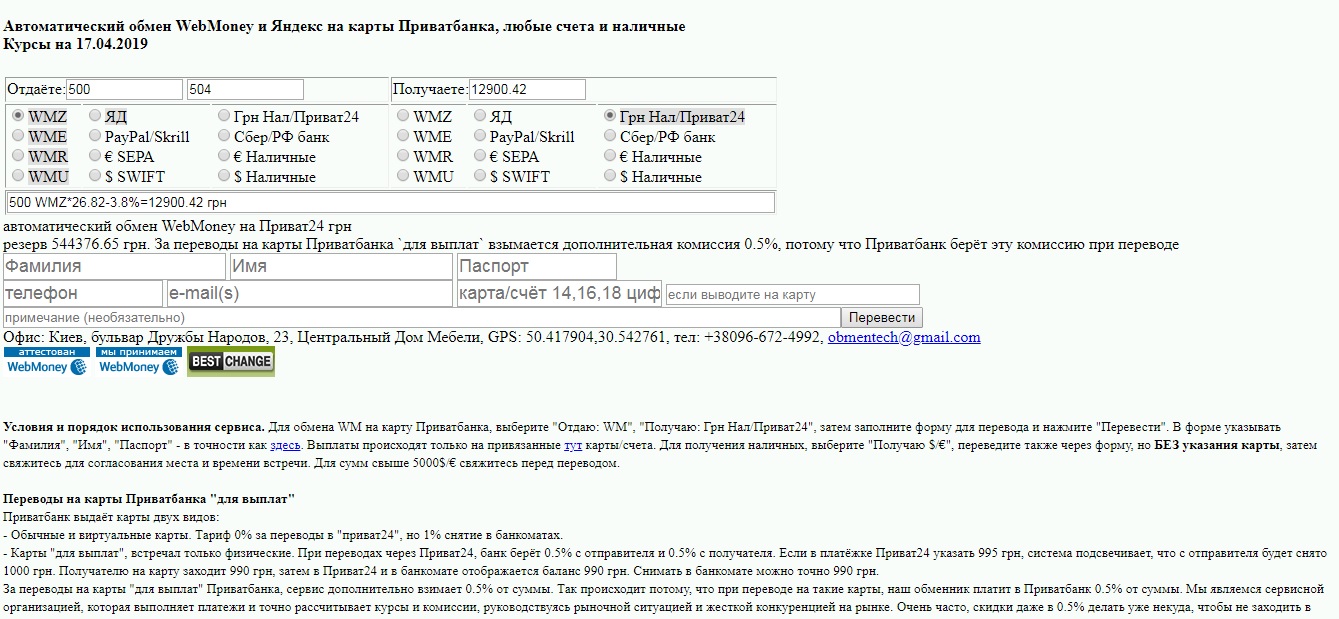Viewport: 1339px width, 619px height.
Task: Click the Получаете field showing 12900.42
Action: pyautogui.click(x=527, y=89)
